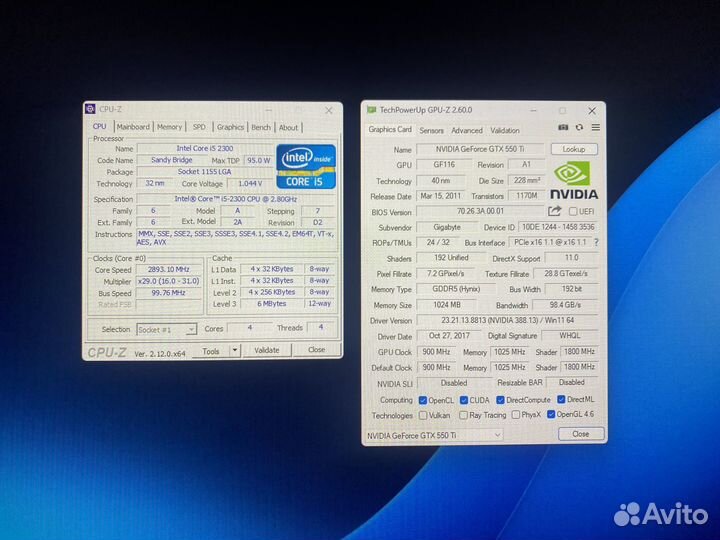This screenshot has width=720, height=540.
Task: Click the NVIDIA logo in GPU-Z
Action: [574, 180]
